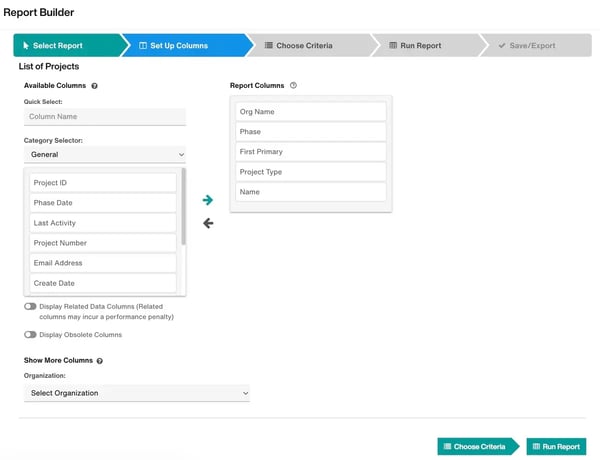Go to the Select Report step
The width and height of the screenshot is (600, 460).
(x=65, y=46)
